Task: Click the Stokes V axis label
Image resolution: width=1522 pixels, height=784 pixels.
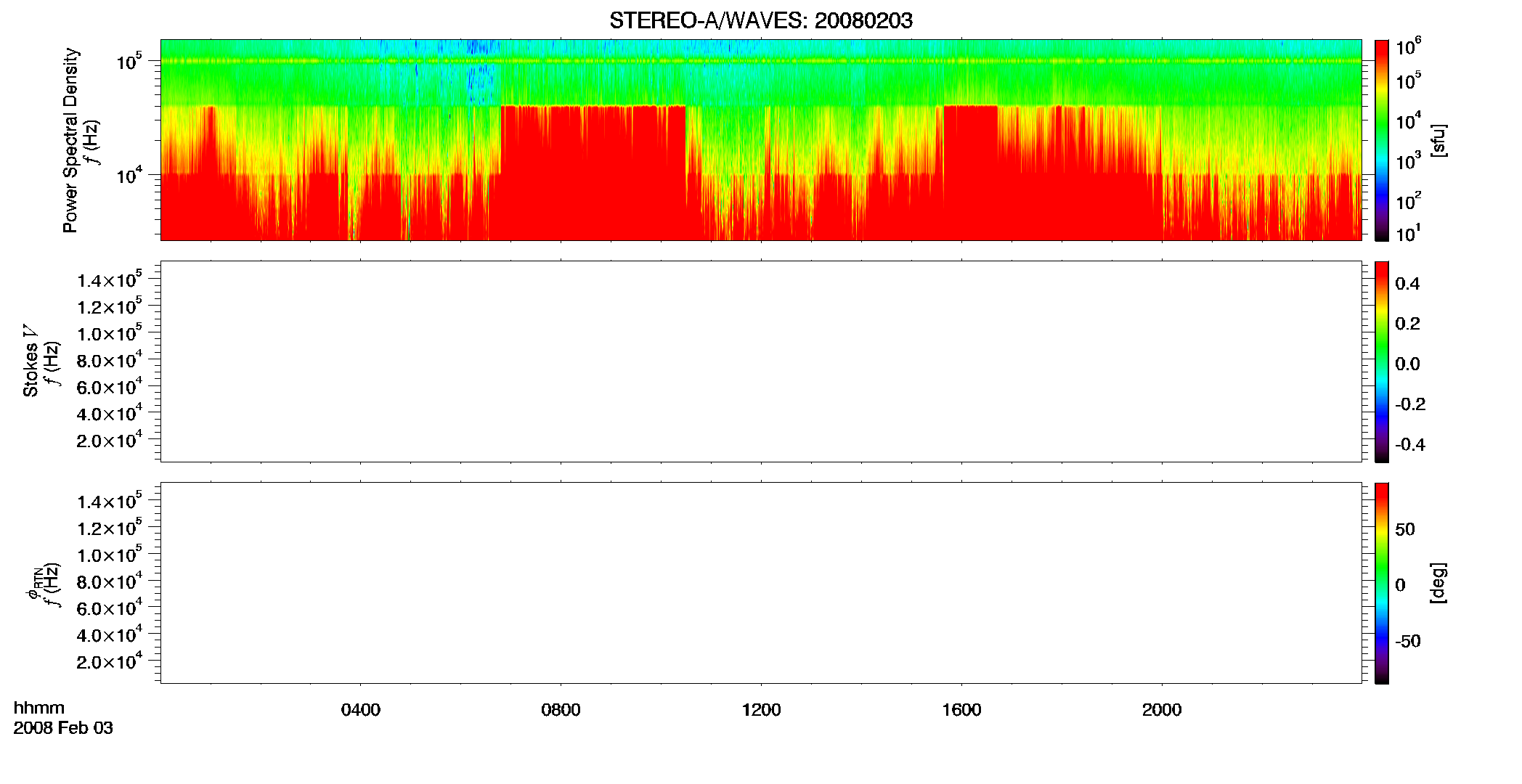Action: [x=30, y=361]
